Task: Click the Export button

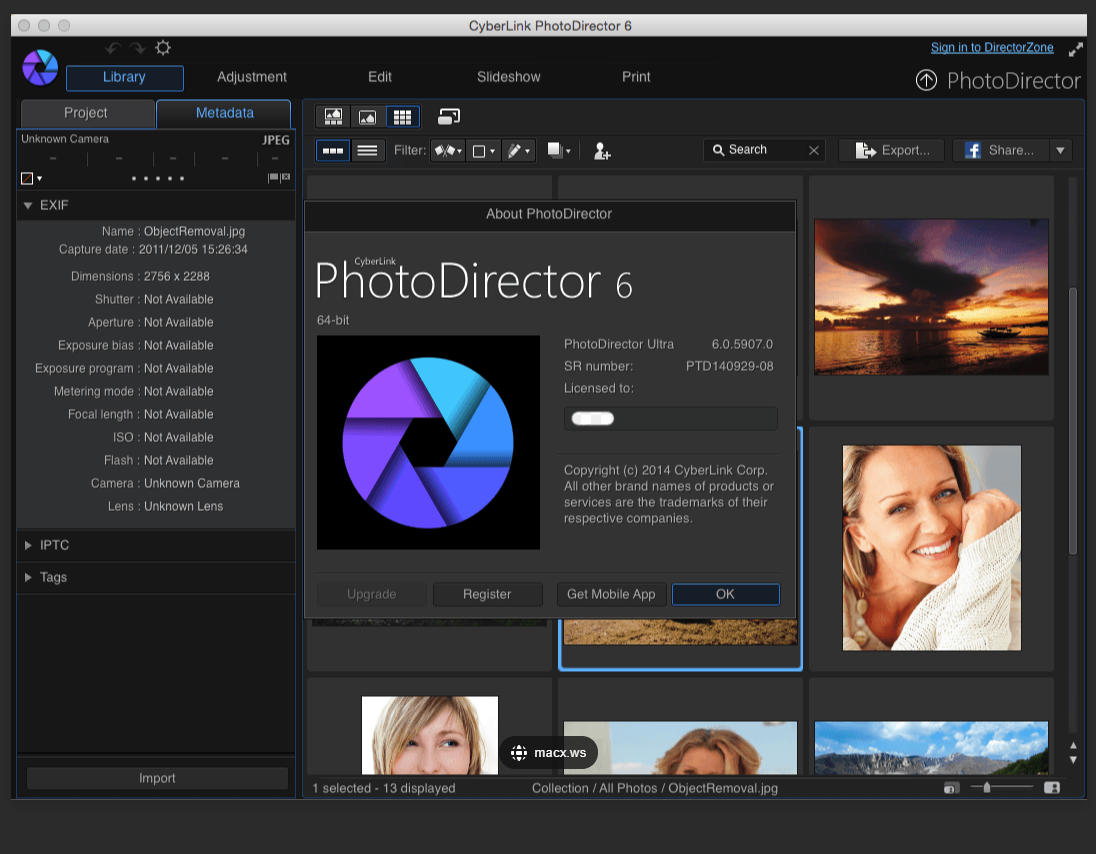Action: point(891,150)
